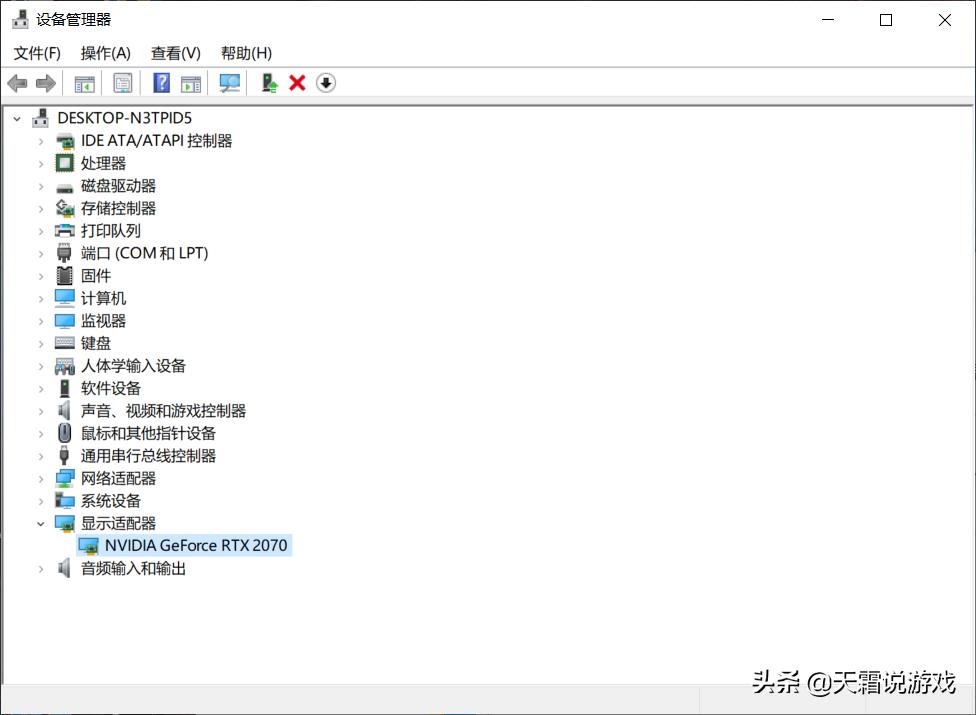The height and width of the screenshot is (715, 976).
Task: Select the 音频输入和输出 tree label
Action: 133,568
